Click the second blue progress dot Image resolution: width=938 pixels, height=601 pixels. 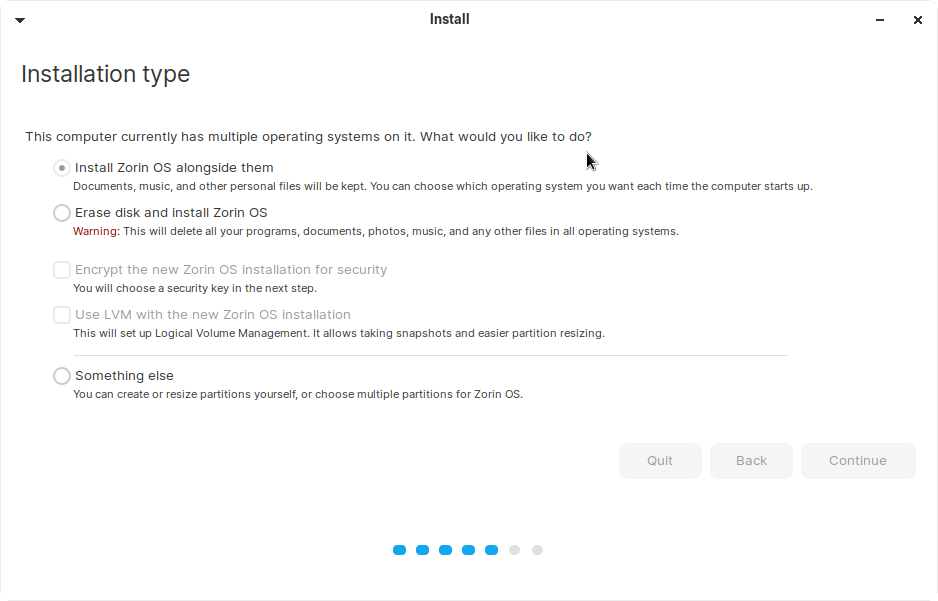coord(422,550)
